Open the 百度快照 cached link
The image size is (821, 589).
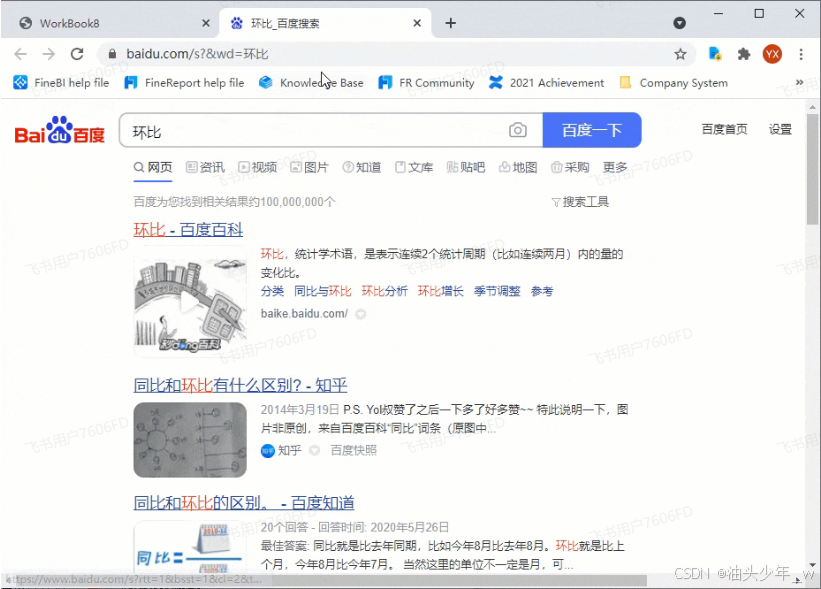tap(353, 450)
